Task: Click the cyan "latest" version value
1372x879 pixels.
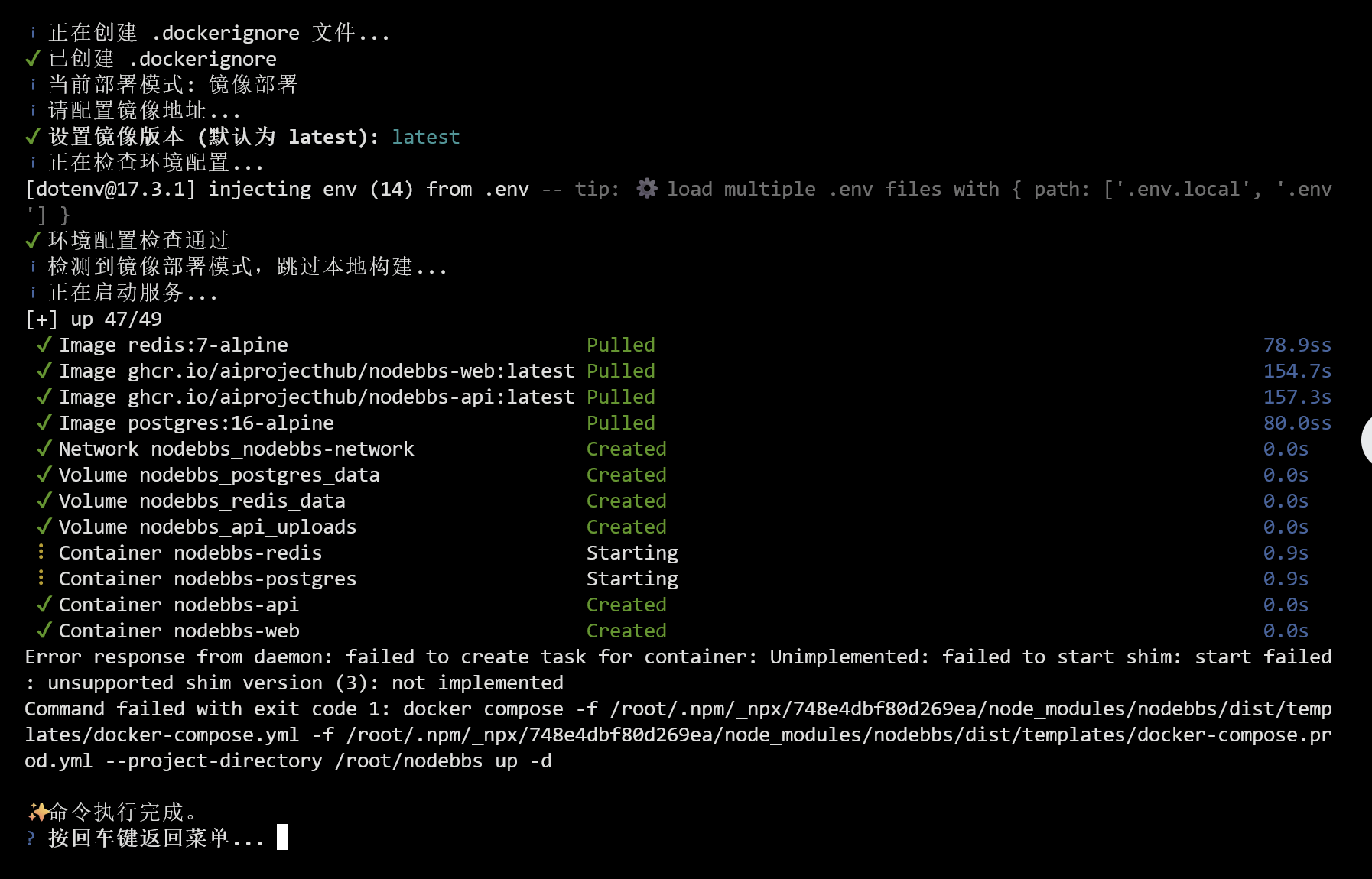Action: [425, 137]
